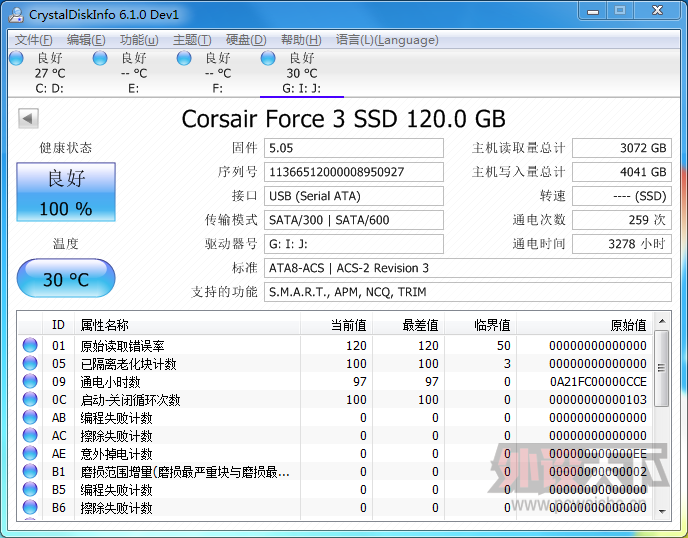Click status circle for attribute 05

click(x=30, y=363)
